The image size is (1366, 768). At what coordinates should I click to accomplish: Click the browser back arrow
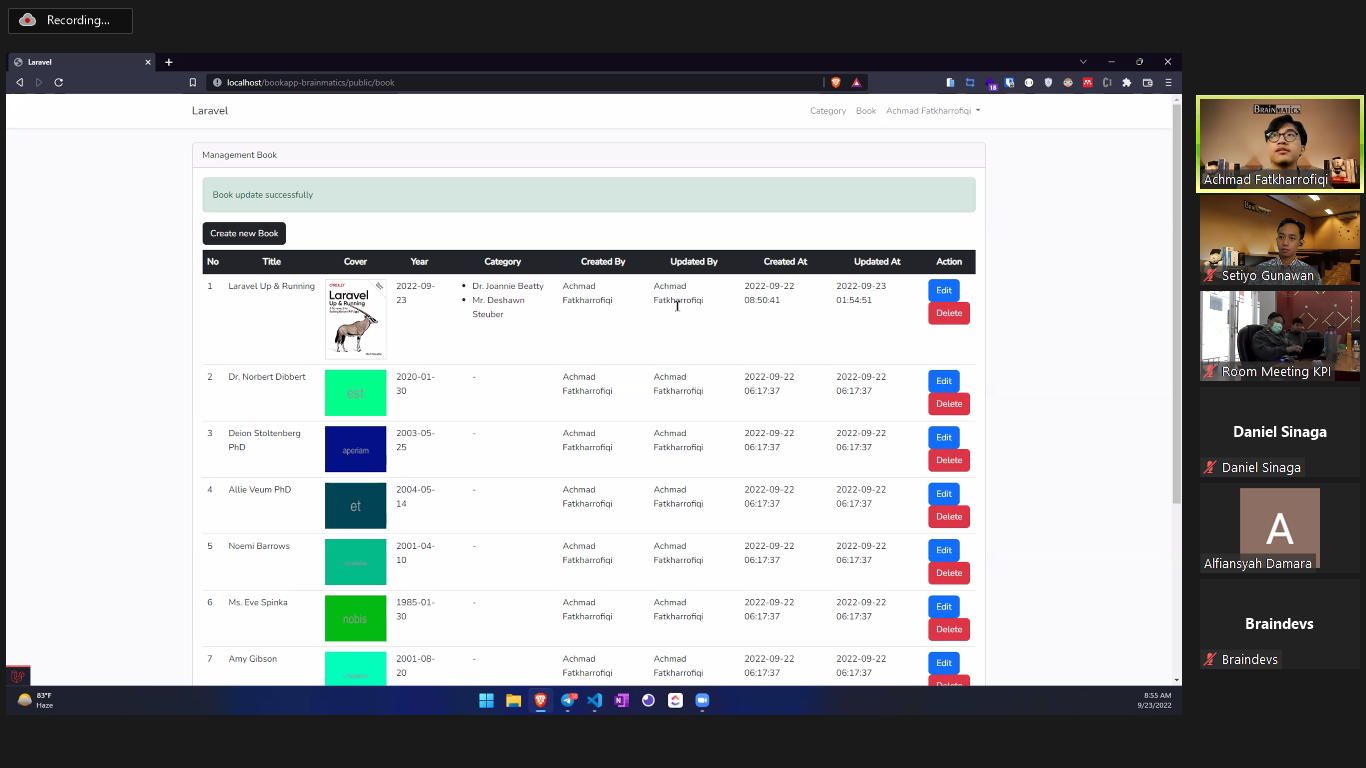(19, 82)
